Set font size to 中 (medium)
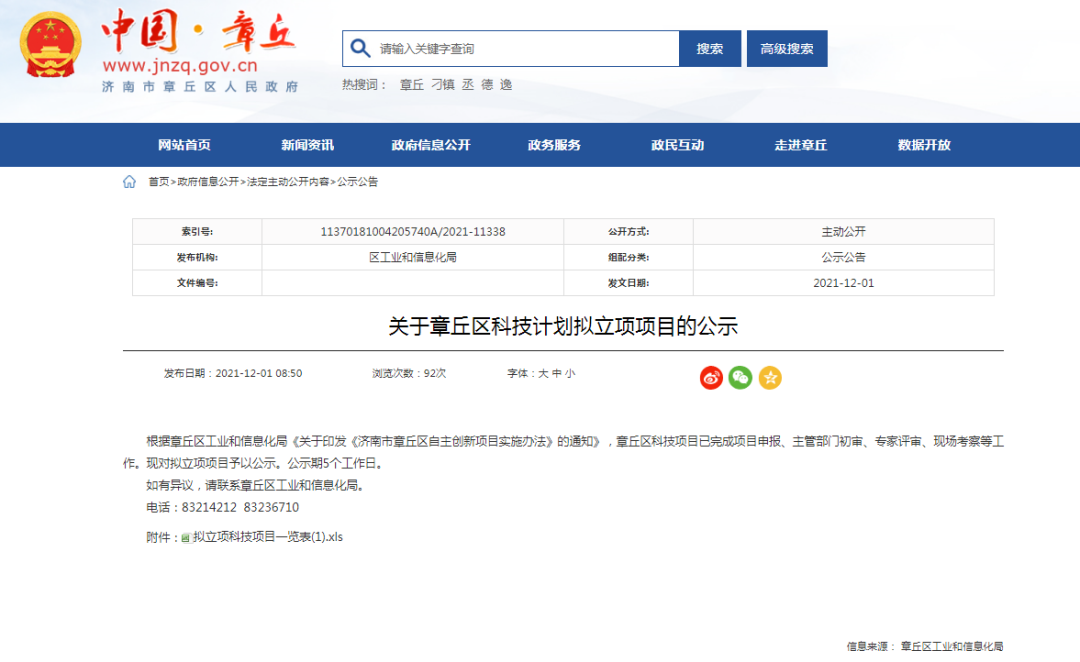The width and height of the screenshot is (1080, 662). (x=556, y=374)
